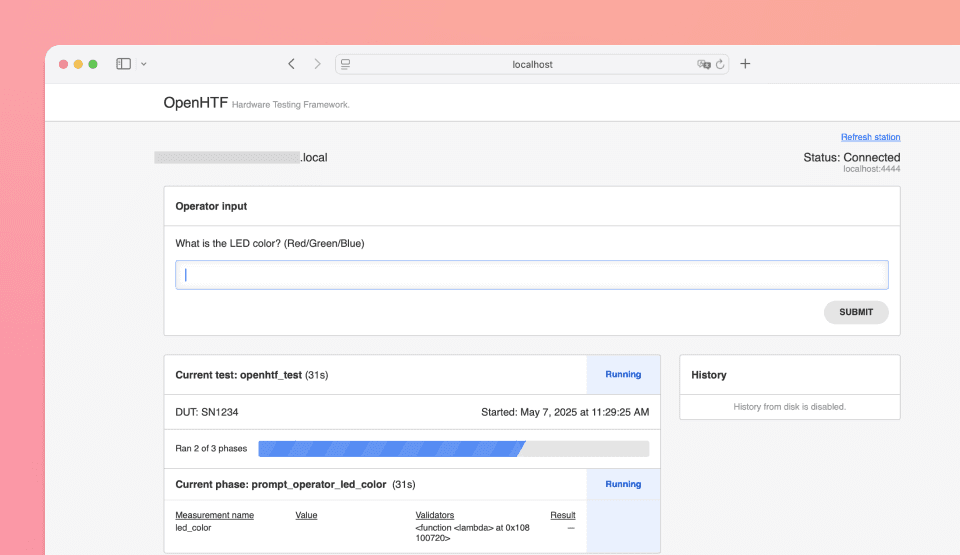Focus the LED color answer input field

coord(531,275)
